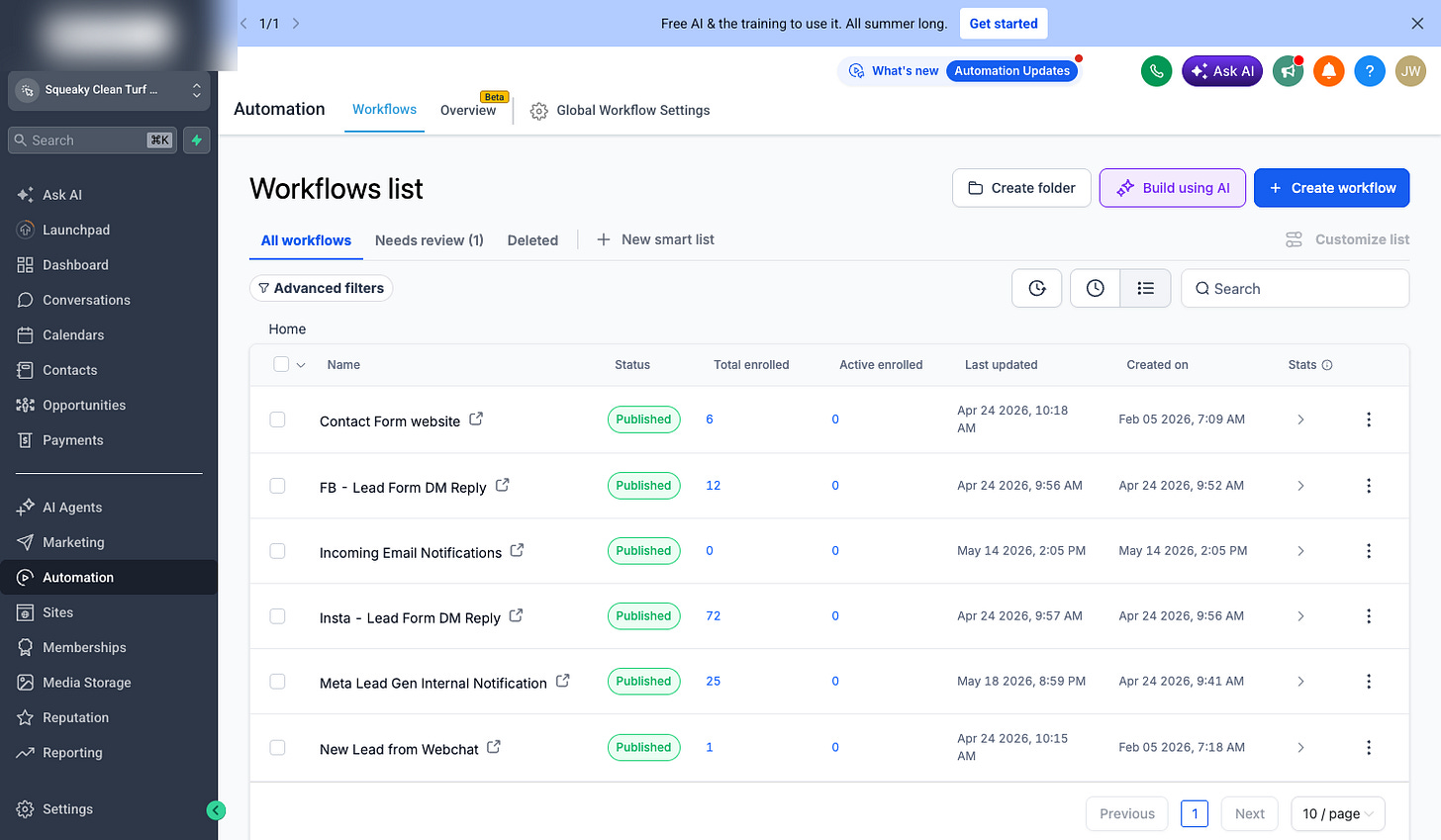Open the Needs review (1) tab

coord(430,240)
